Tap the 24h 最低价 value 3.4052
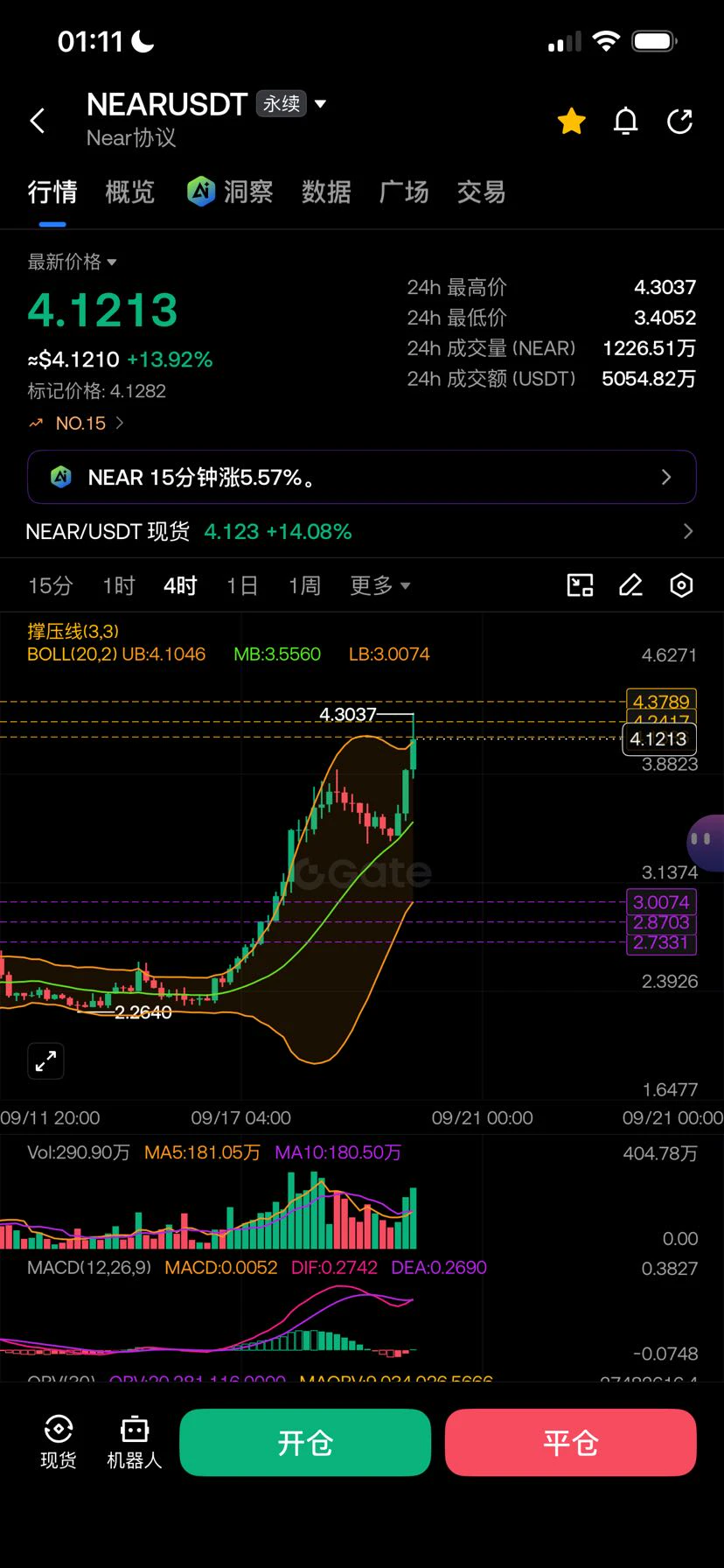Image resolution: width=724 pixels, height=1568 pixels. point(665,318)
